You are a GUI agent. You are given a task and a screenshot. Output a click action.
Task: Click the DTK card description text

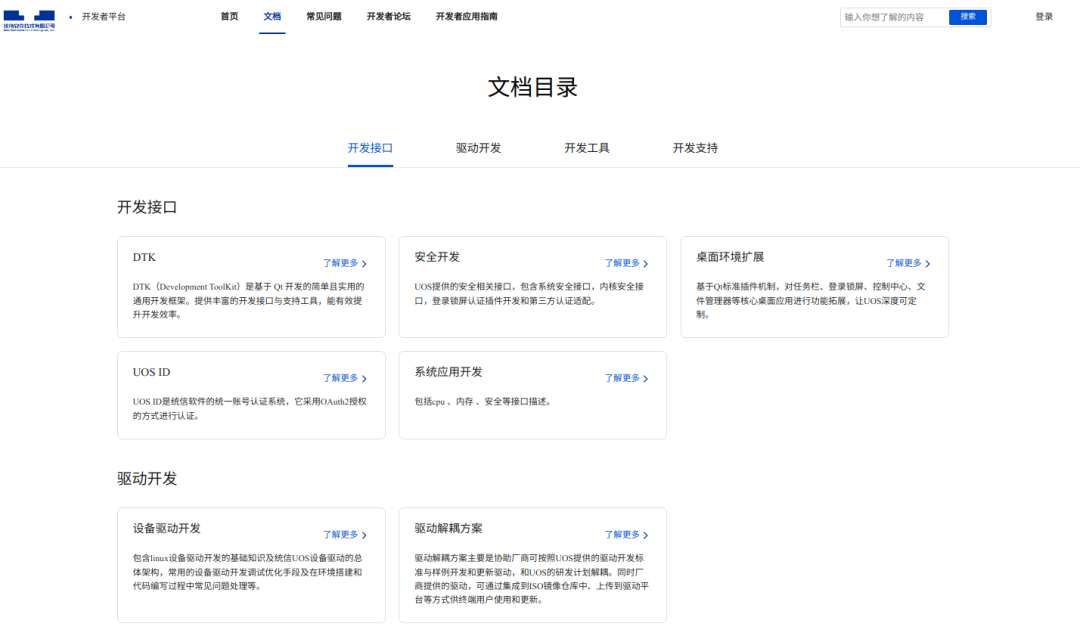click(x=249, y=300)
